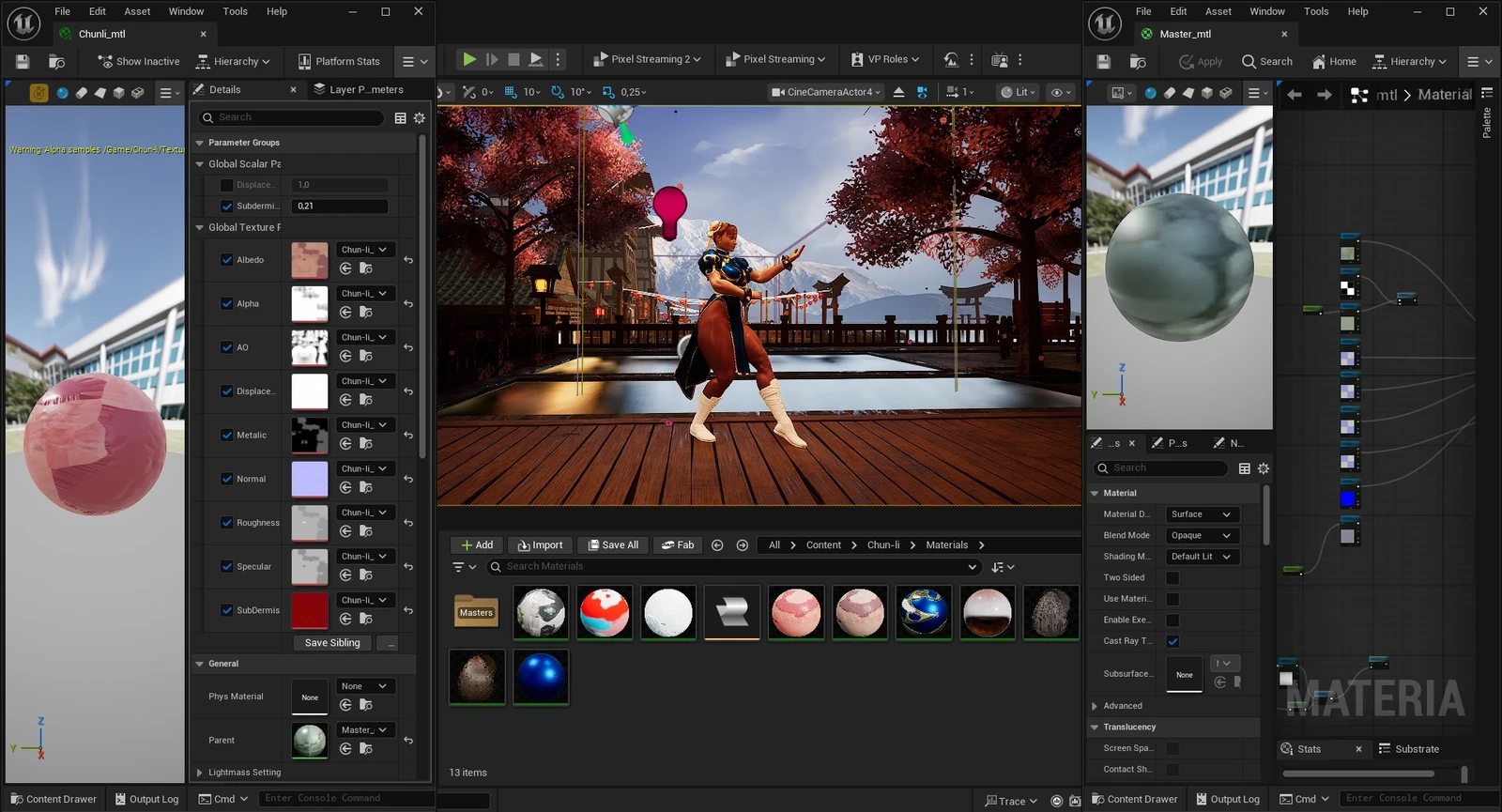Click the SubDermis red texture swatch
Image resolution: width=1502 pixels, height=812 pixels.
(x=310, y=610)
